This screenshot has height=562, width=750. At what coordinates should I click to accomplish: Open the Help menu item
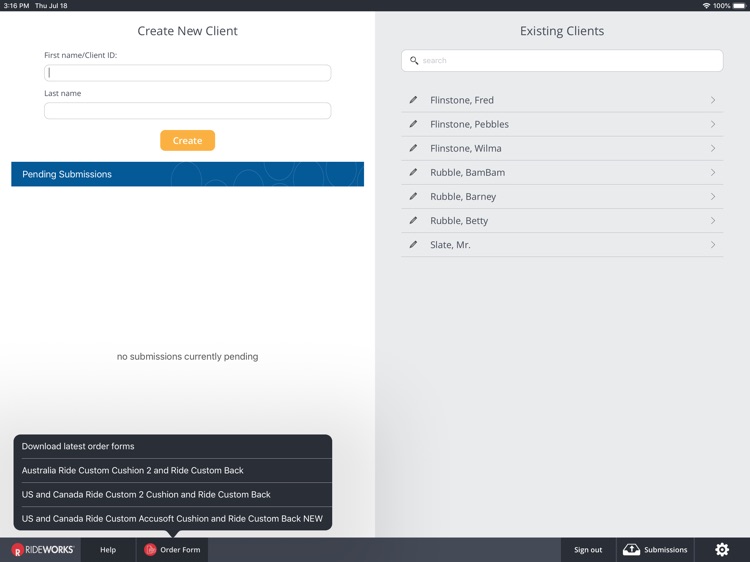coord(108,550)
